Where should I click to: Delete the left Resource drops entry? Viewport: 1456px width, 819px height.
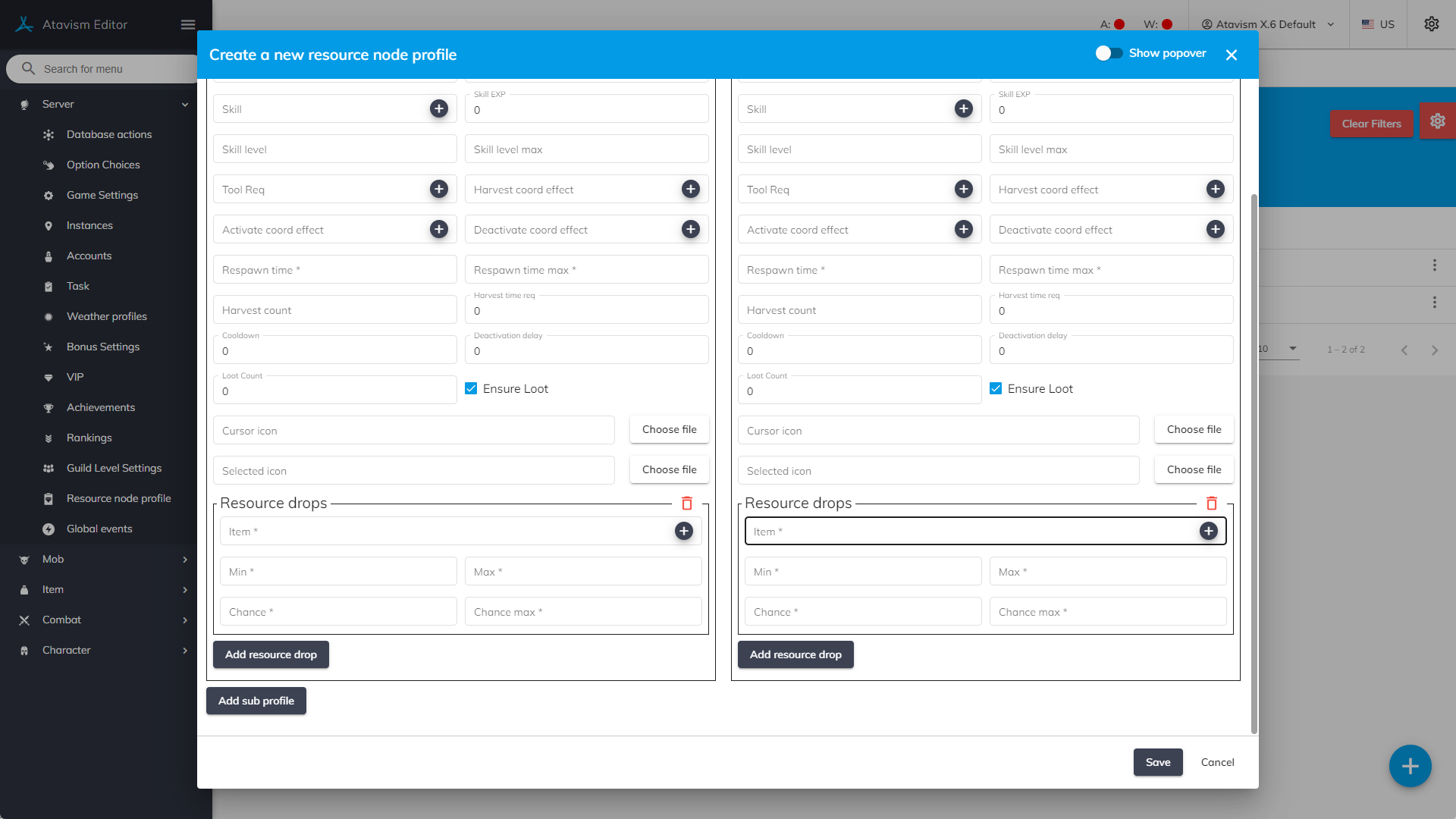click(x=687, y=504)
